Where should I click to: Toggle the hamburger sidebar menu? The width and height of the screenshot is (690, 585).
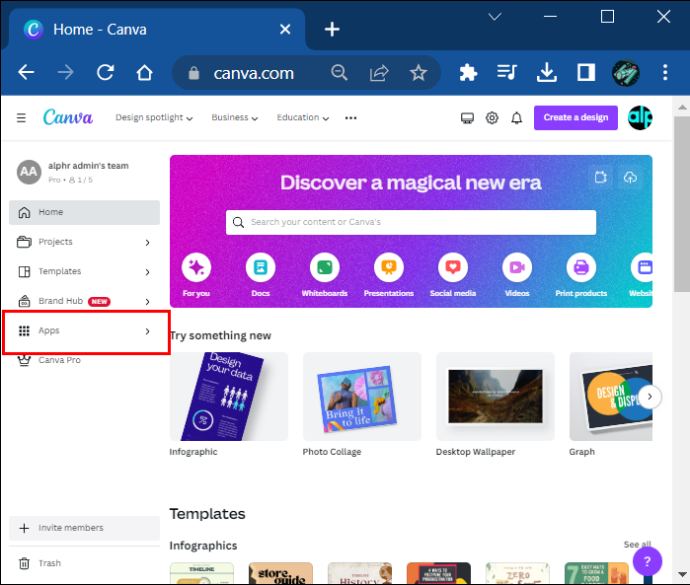pos(21,118)
